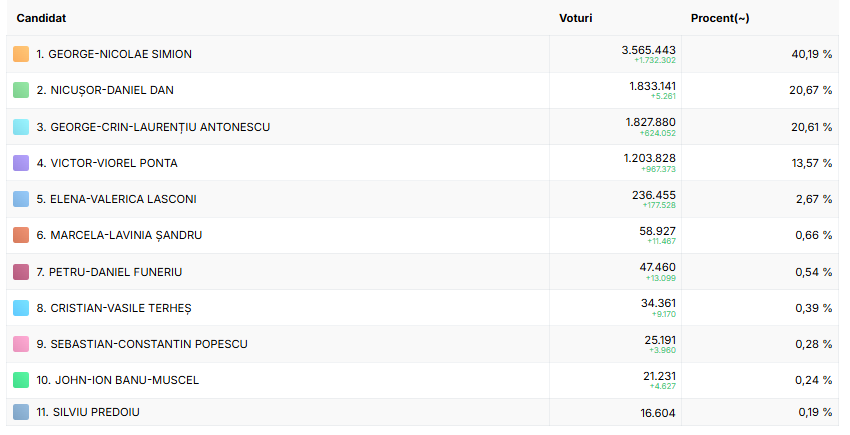This screenshot has height=435, width=850.
Task: Click Simion's vote count 3.565.443
Action: point(648,49)
